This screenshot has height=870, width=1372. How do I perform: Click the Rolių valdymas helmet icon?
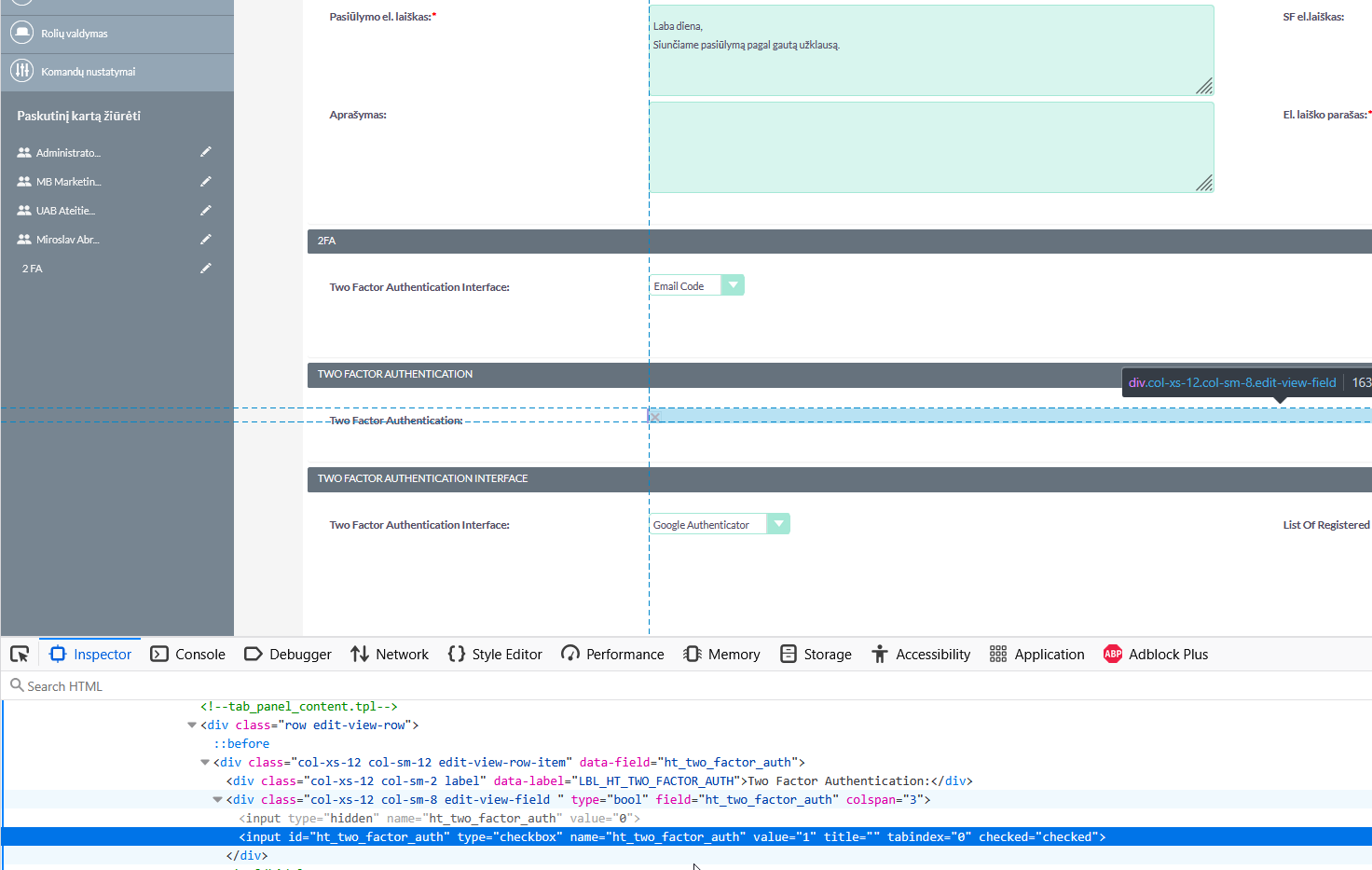click(21, 33)
